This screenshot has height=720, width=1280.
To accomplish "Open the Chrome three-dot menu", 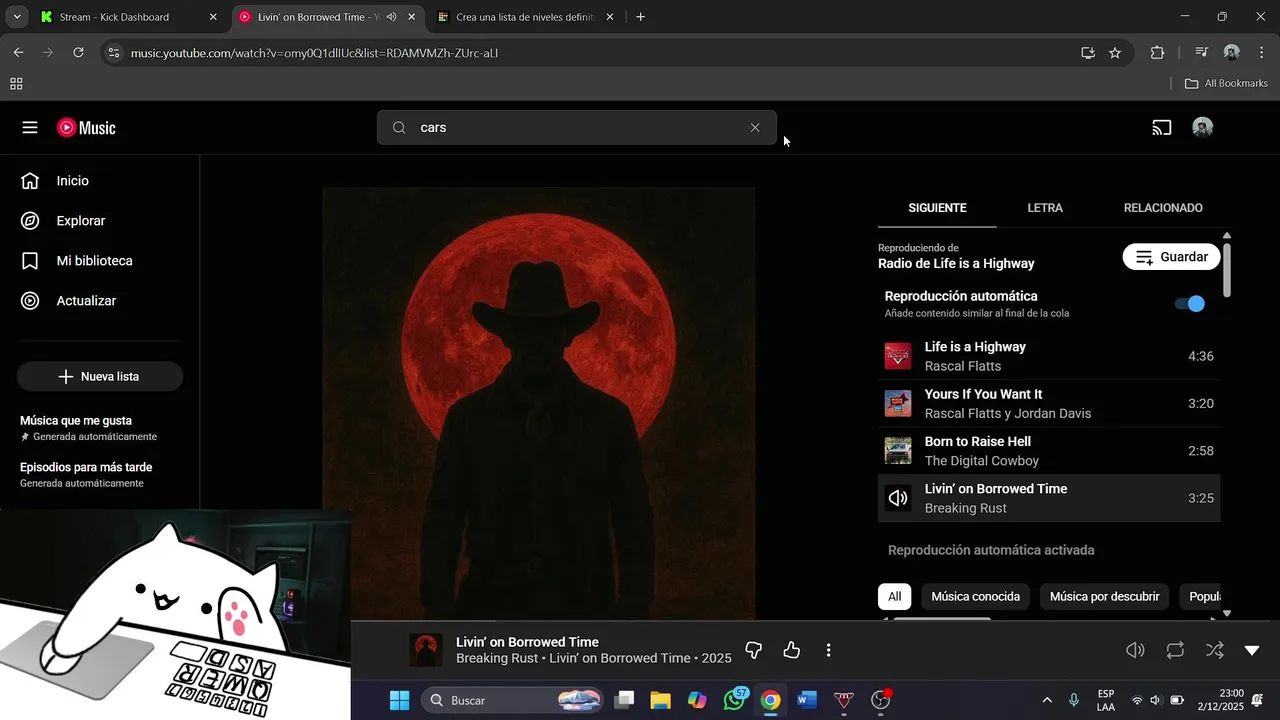I will click(x=1262, y=53).
